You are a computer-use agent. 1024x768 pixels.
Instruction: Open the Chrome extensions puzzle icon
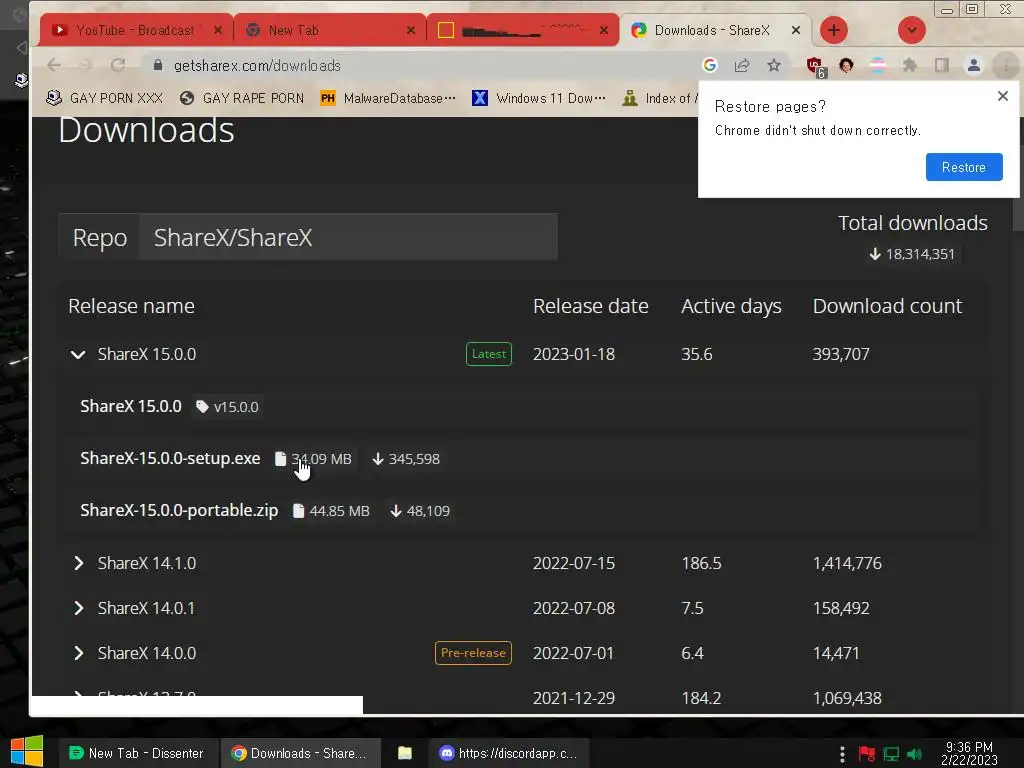point(910,65)
